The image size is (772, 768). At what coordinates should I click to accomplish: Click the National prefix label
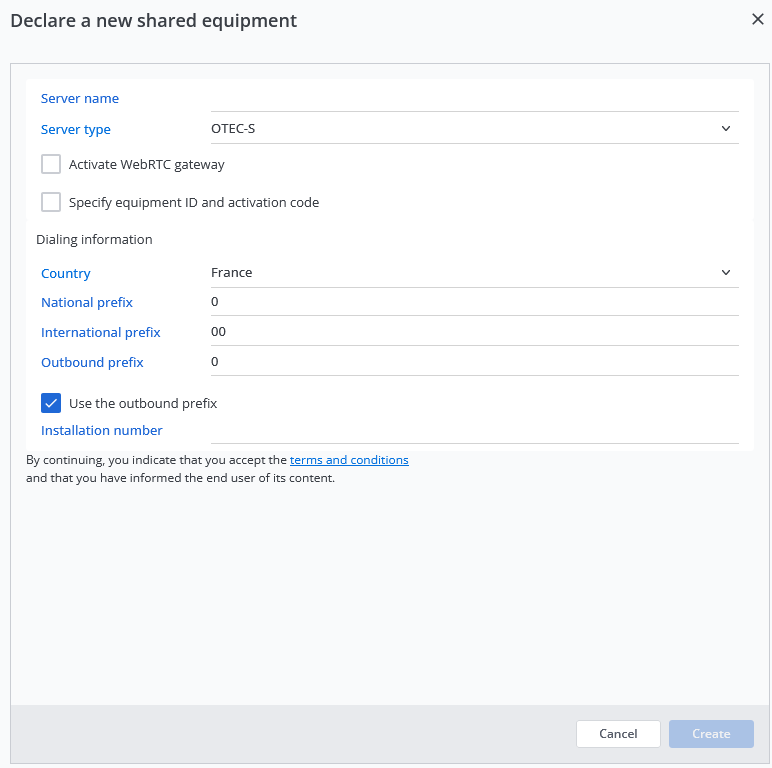tap(87, 302)
